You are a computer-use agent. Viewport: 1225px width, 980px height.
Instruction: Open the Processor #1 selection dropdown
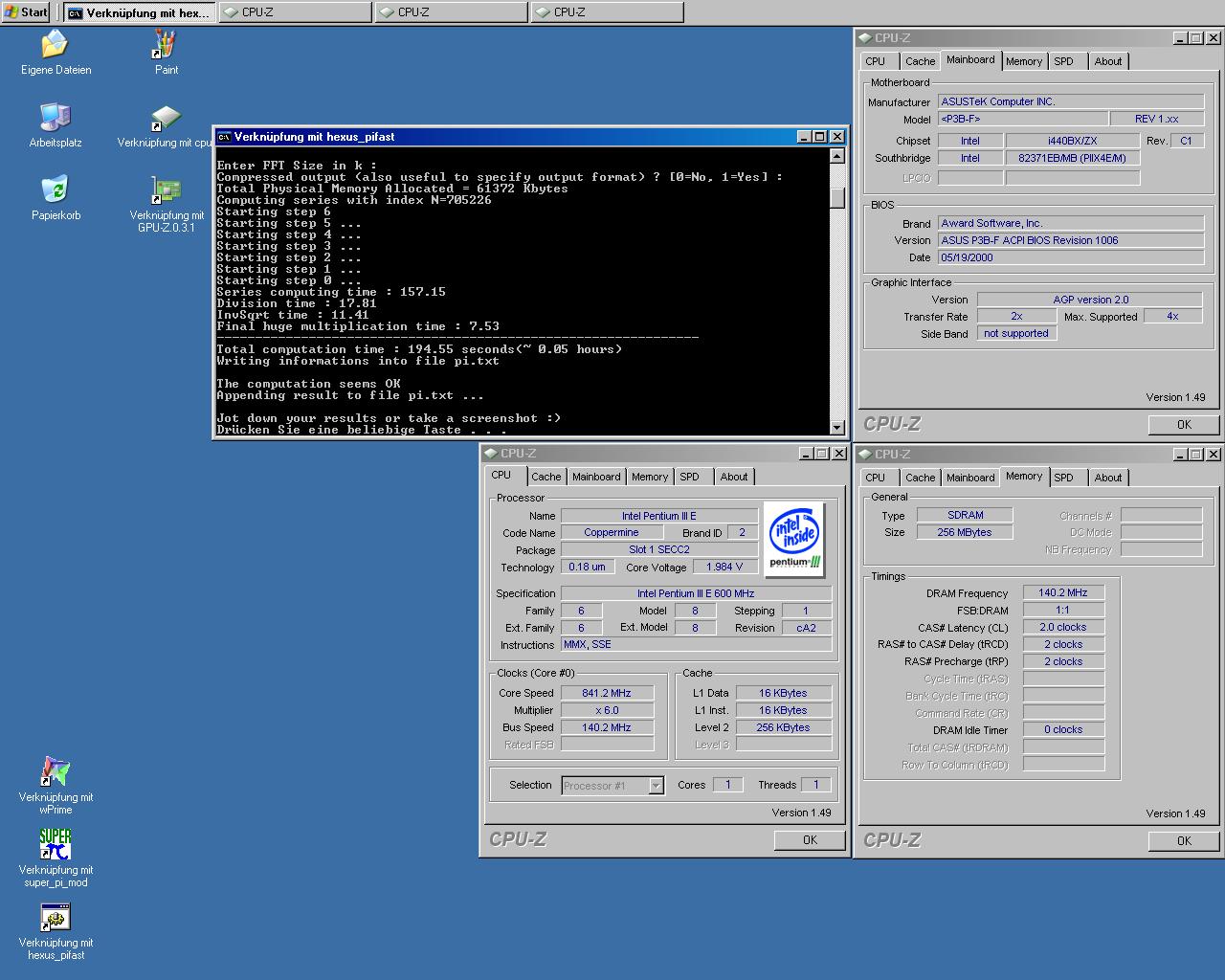656,786
